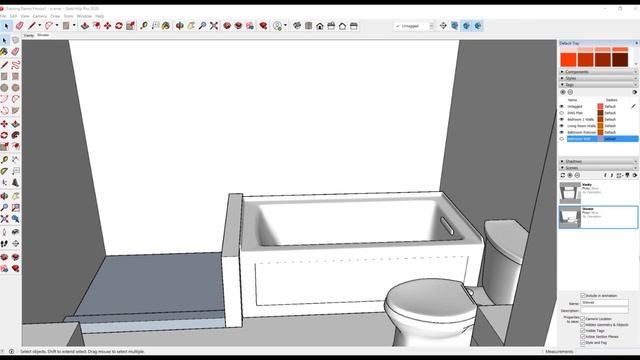Pick the Eraser tool in top toolbar

pyautogui.click(x=19, y=26)
